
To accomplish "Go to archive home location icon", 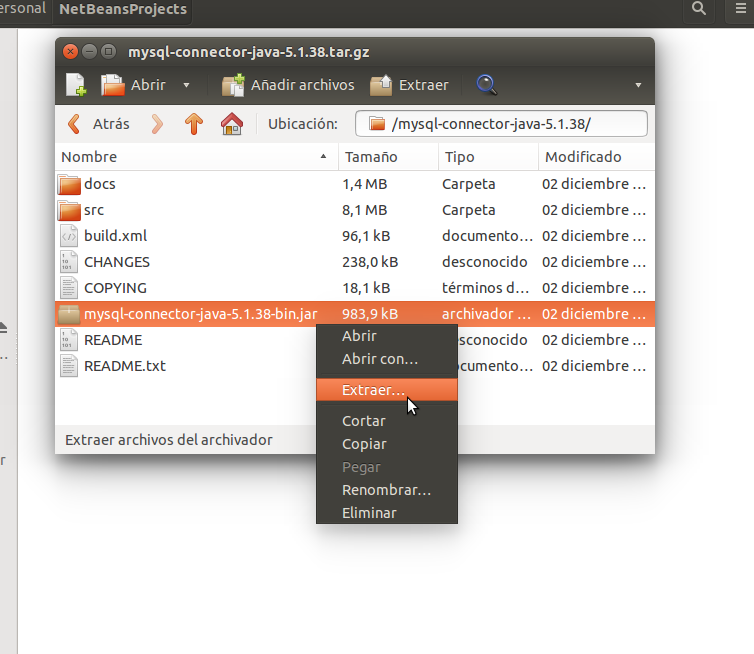I will click(x=232, y=124).
